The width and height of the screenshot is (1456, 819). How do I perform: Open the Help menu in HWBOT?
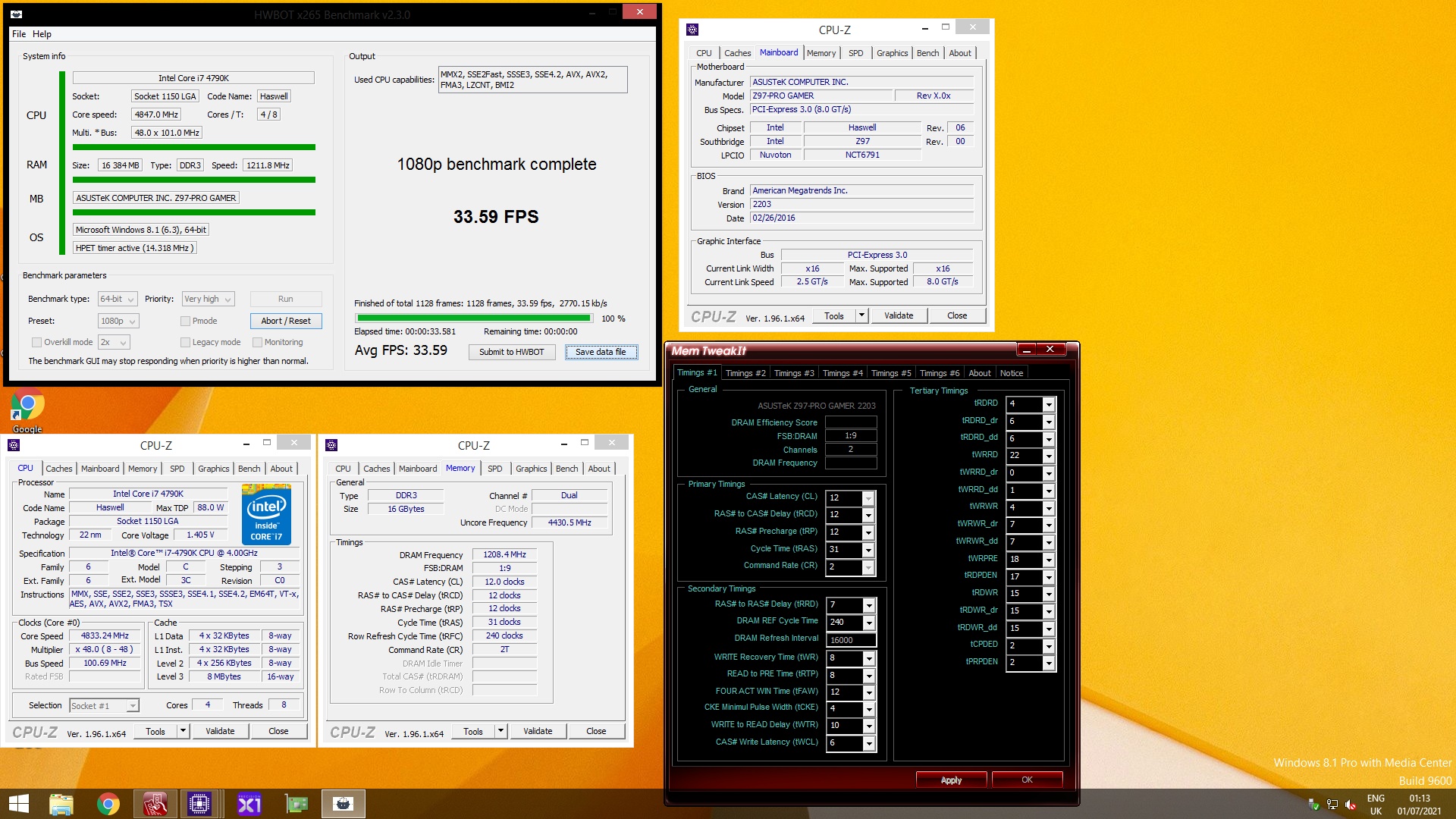coord(42,34)
